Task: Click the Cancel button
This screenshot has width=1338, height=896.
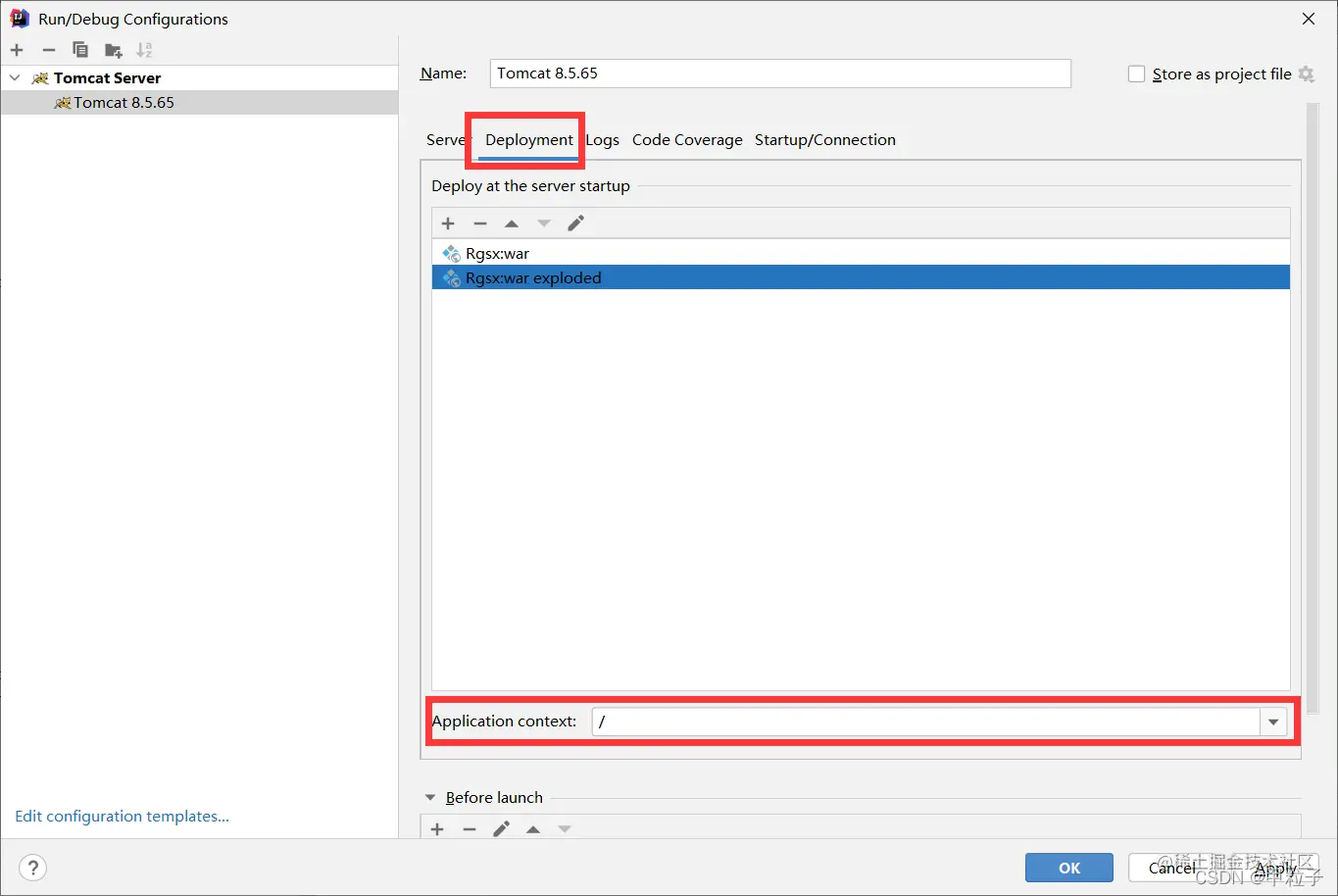Action: click(1172, 868)
